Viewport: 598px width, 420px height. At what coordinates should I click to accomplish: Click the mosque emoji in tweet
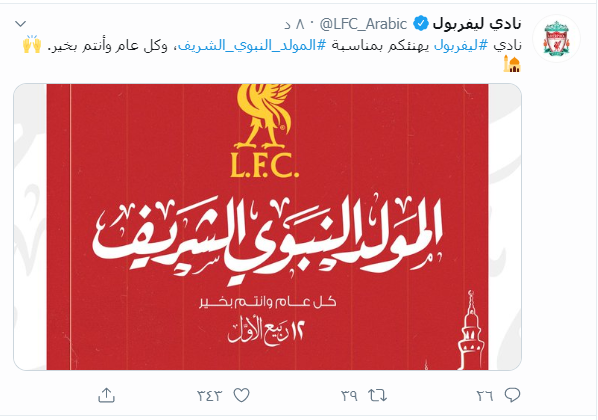coord(512,64)
